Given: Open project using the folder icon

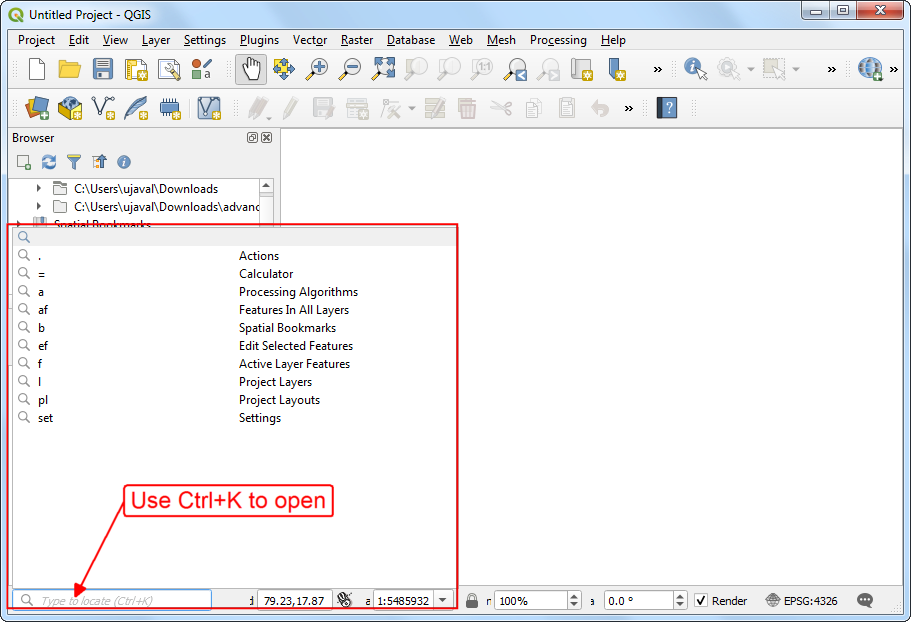Looking at the screenshot, I should (x=70, y=69).
